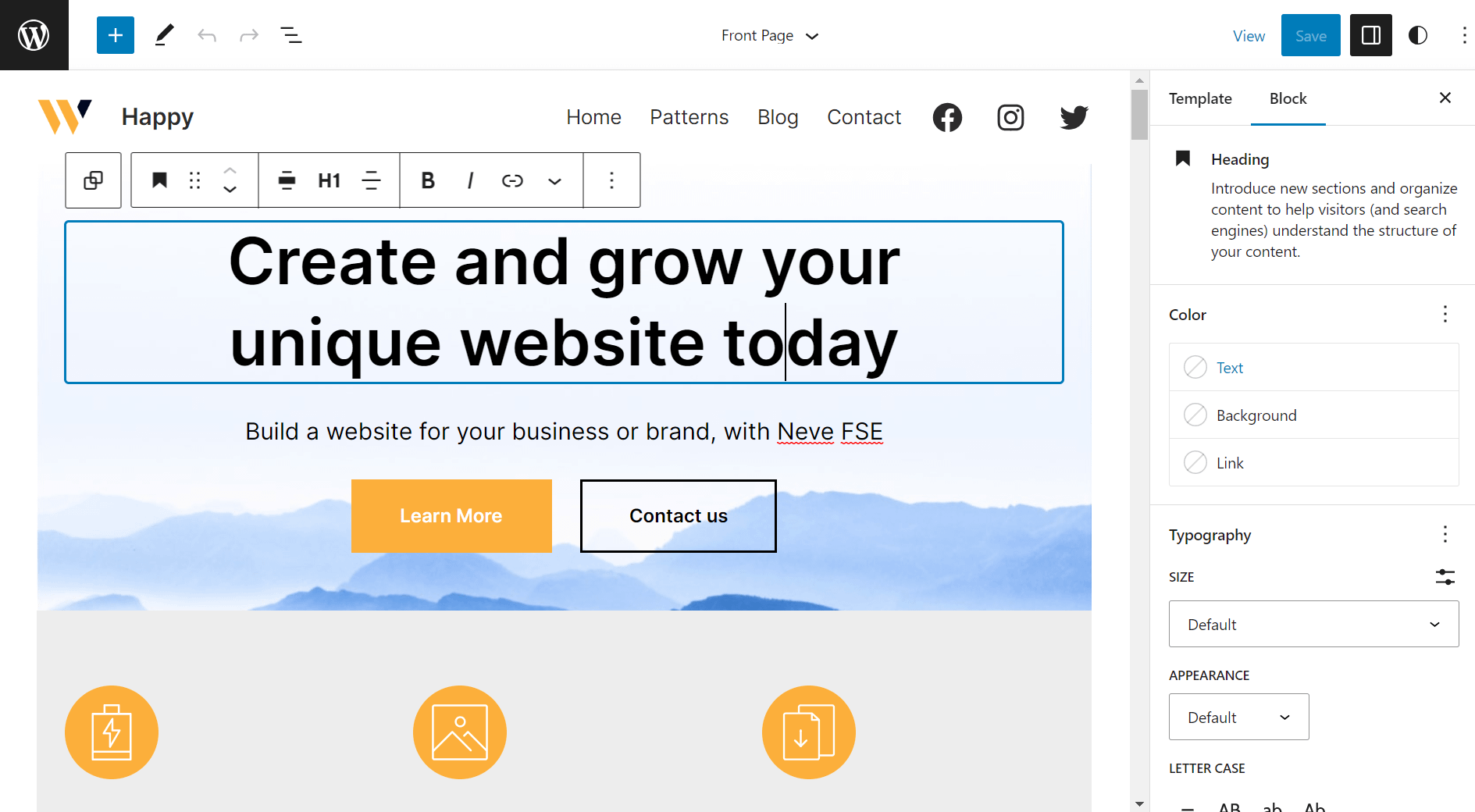Image resolution: width=1475 pixels, height=812 pixels.
Task: Click the Blog navigation item
Action: [x=778, y=117]
